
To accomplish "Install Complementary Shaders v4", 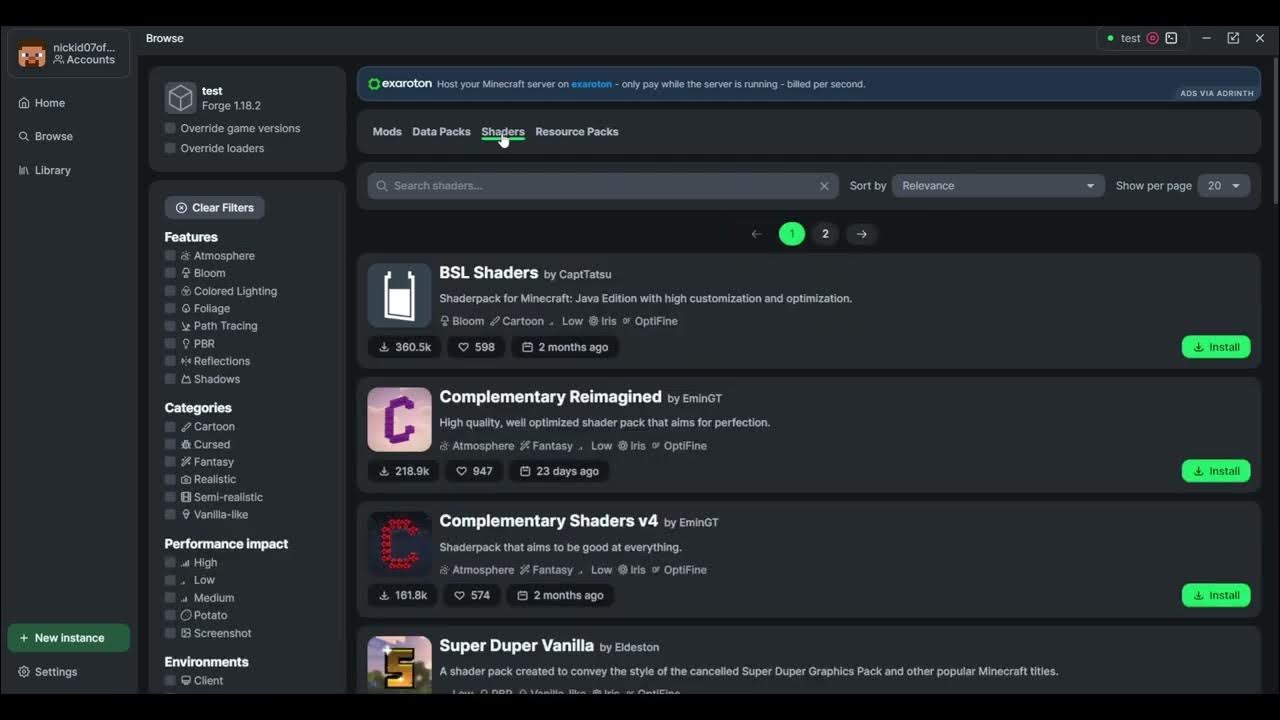I will pyautogui.click(x=1216, y=595).
